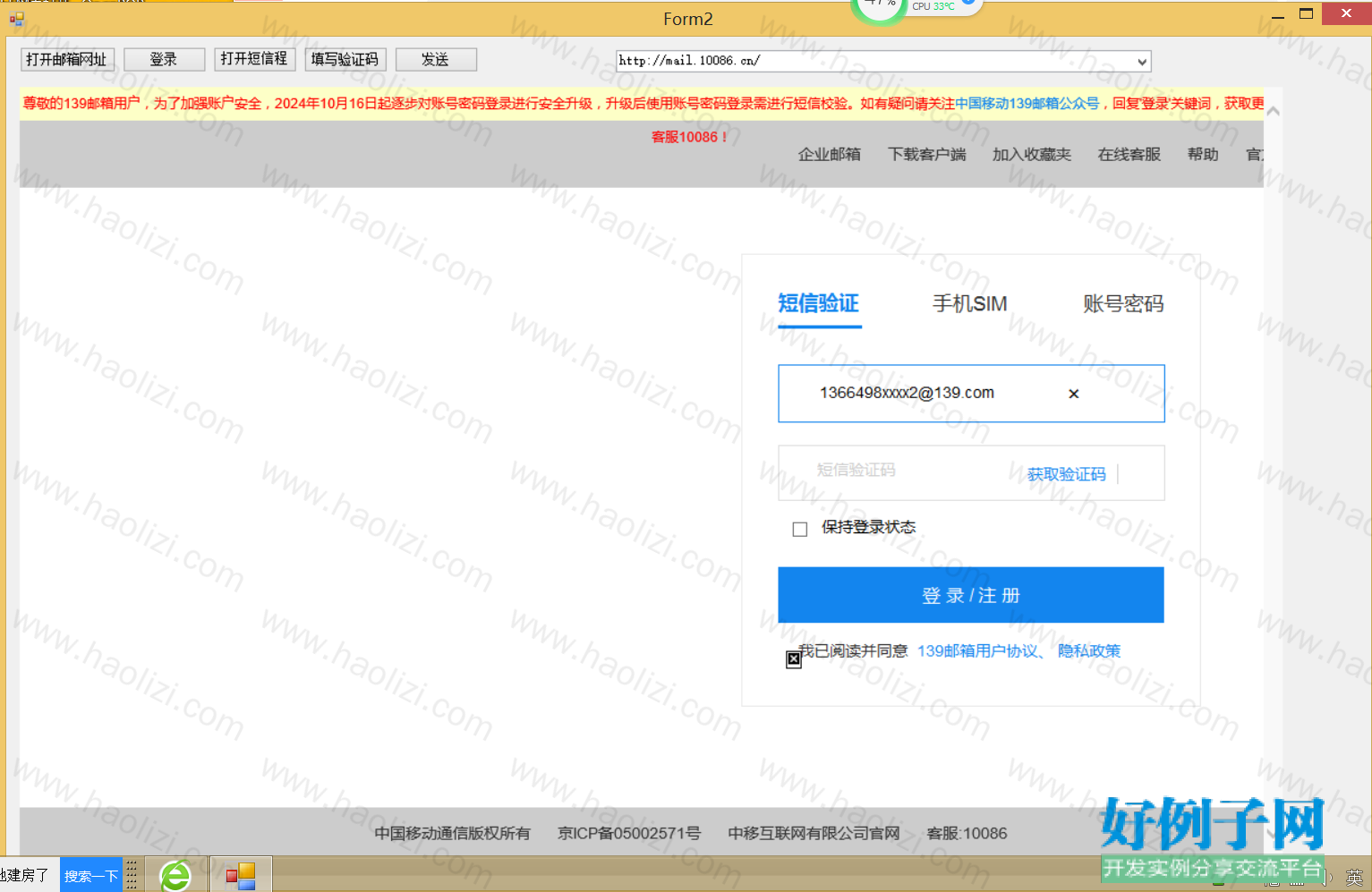The height and width of the screenshot is (892, 1372).
Task: Open the 139邮箱用户协议 link
Action: tap(977, 650)
